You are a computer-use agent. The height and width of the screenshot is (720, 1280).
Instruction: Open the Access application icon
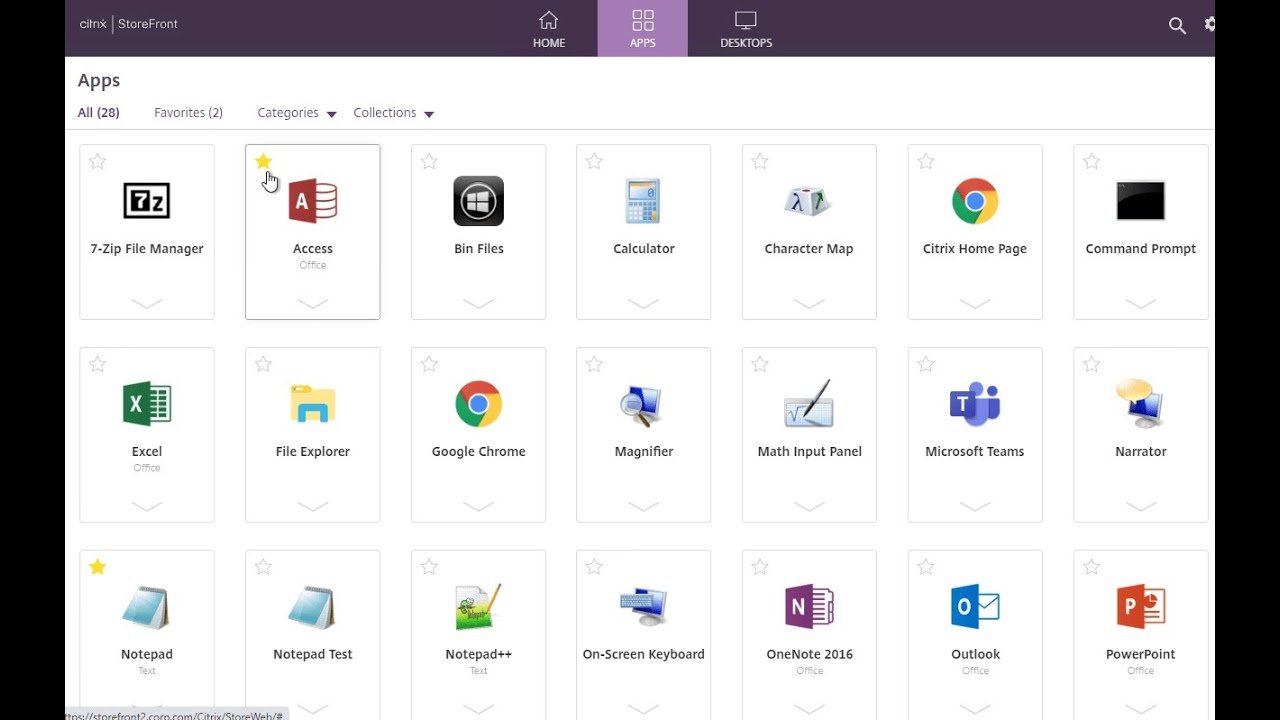pyautogui.click(x=313, y=201)
